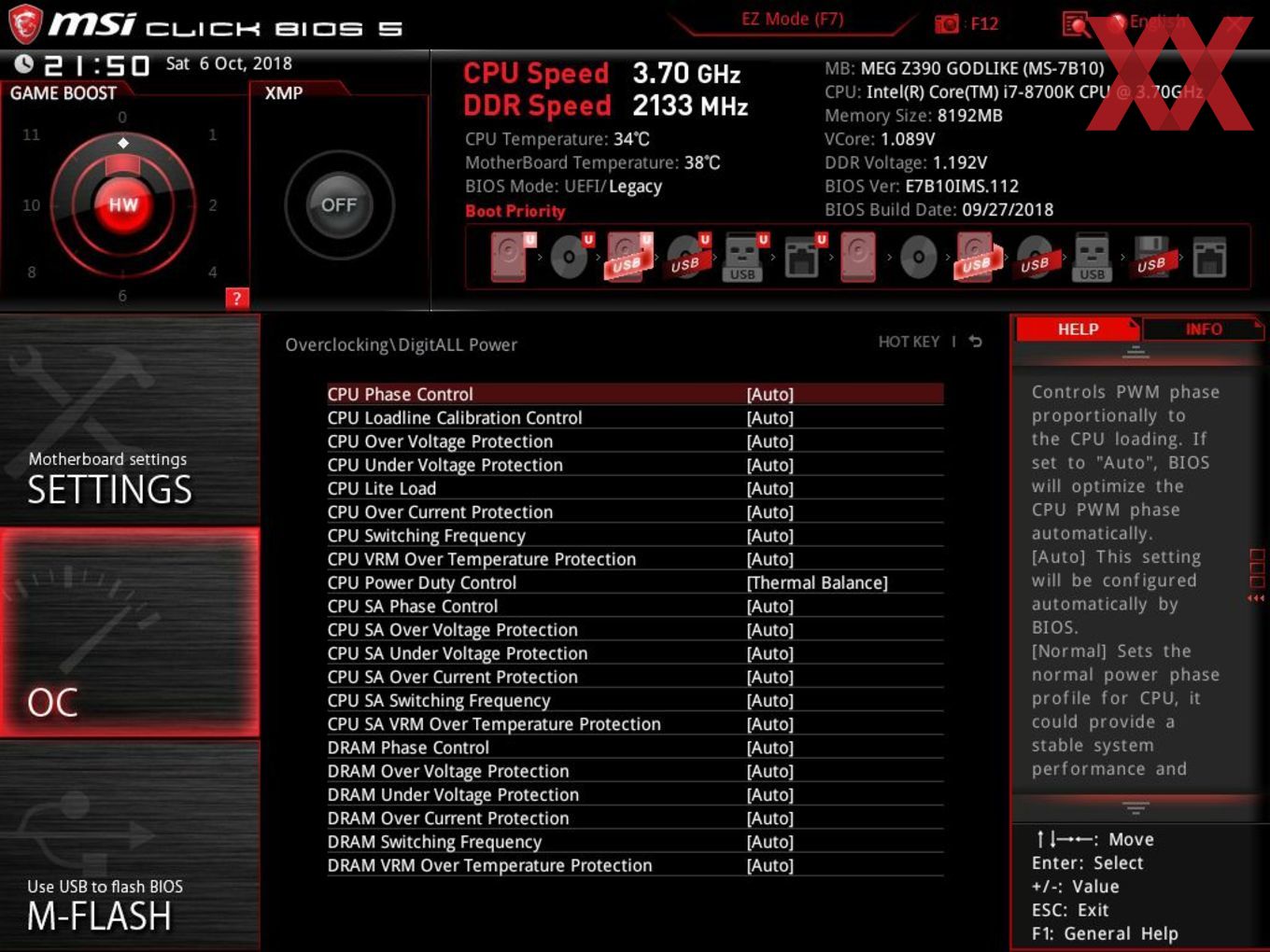
Task: Click the back arrow next to HOT KEY
Action: [x=975, y=342]
